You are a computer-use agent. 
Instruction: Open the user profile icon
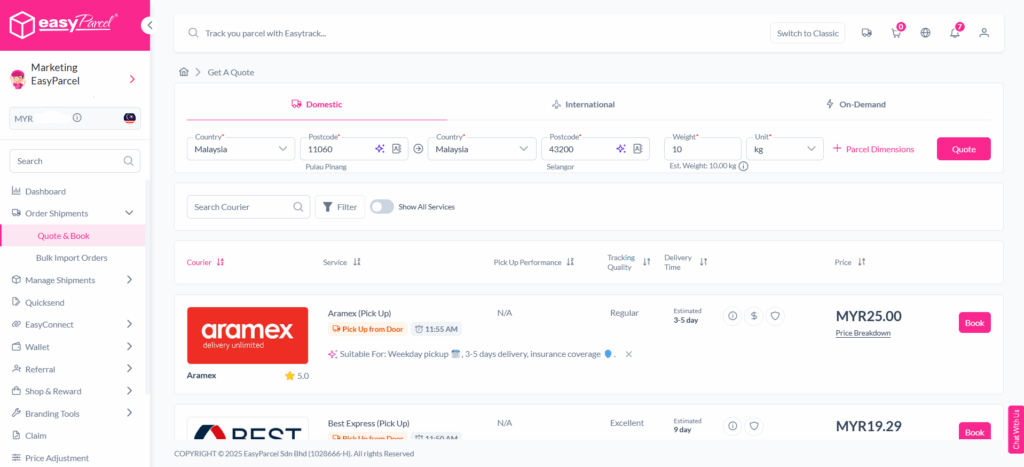pyautogui.click(x=984, y=33)
